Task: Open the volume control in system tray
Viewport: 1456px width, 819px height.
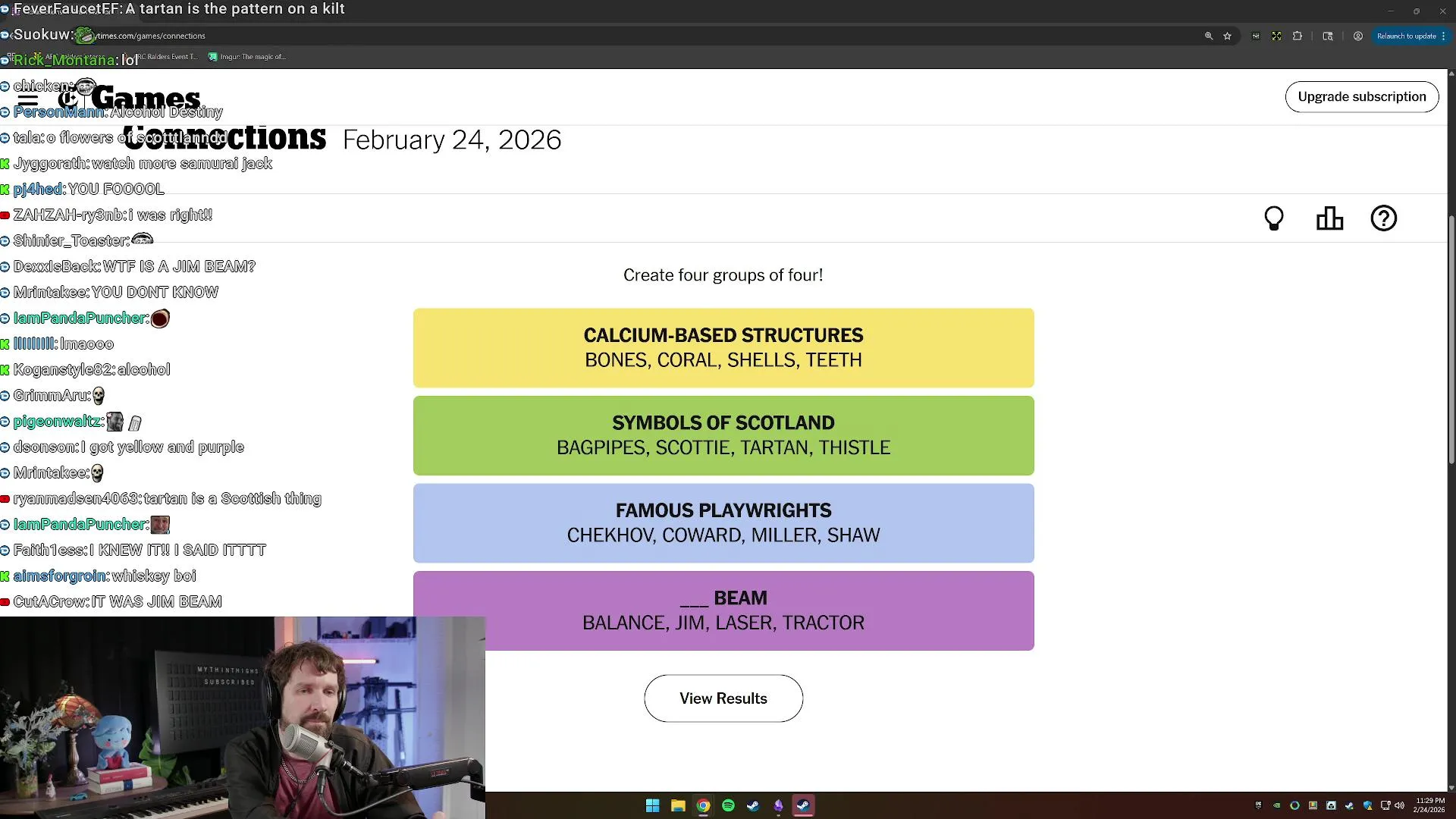Action: [x=1399, y=805]
